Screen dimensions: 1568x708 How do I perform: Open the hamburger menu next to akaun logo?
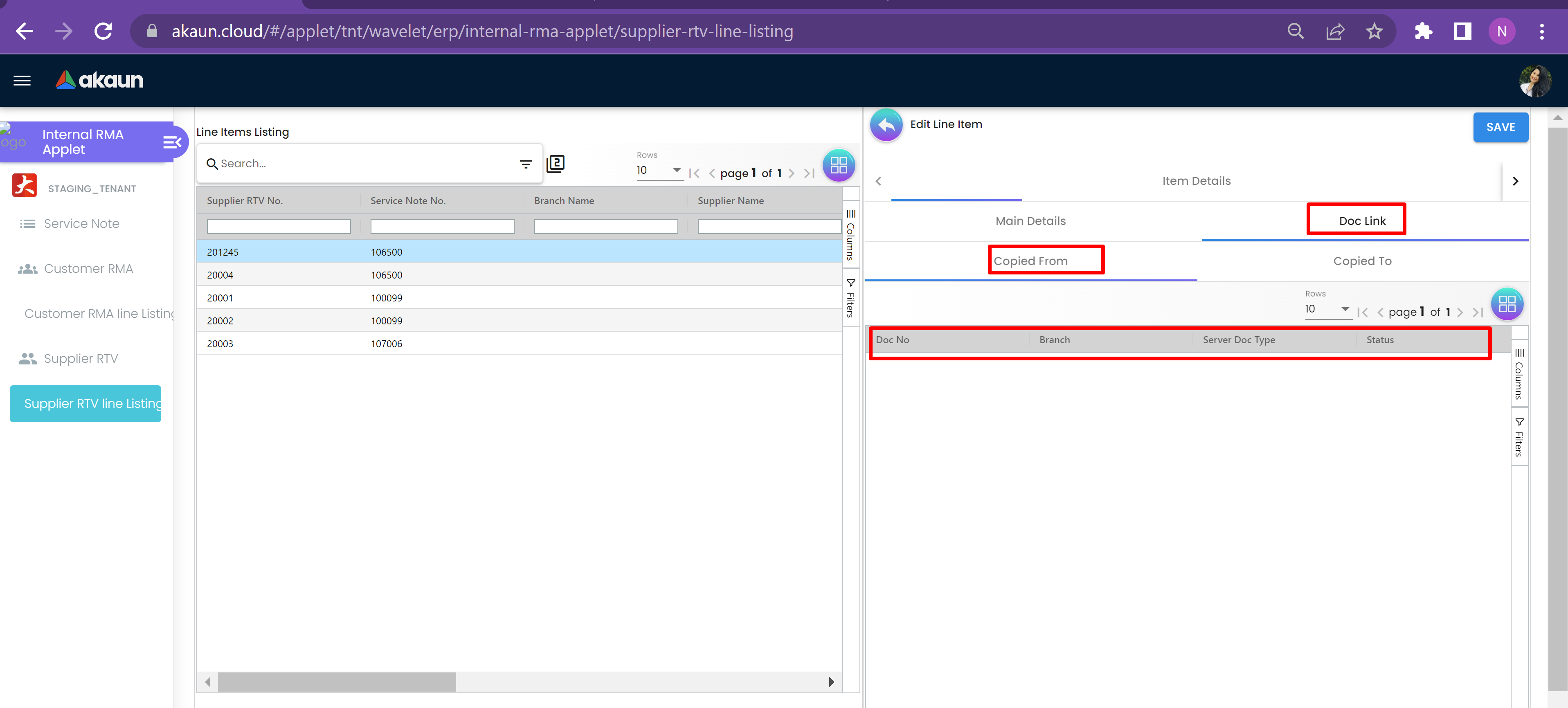(22, 80)
